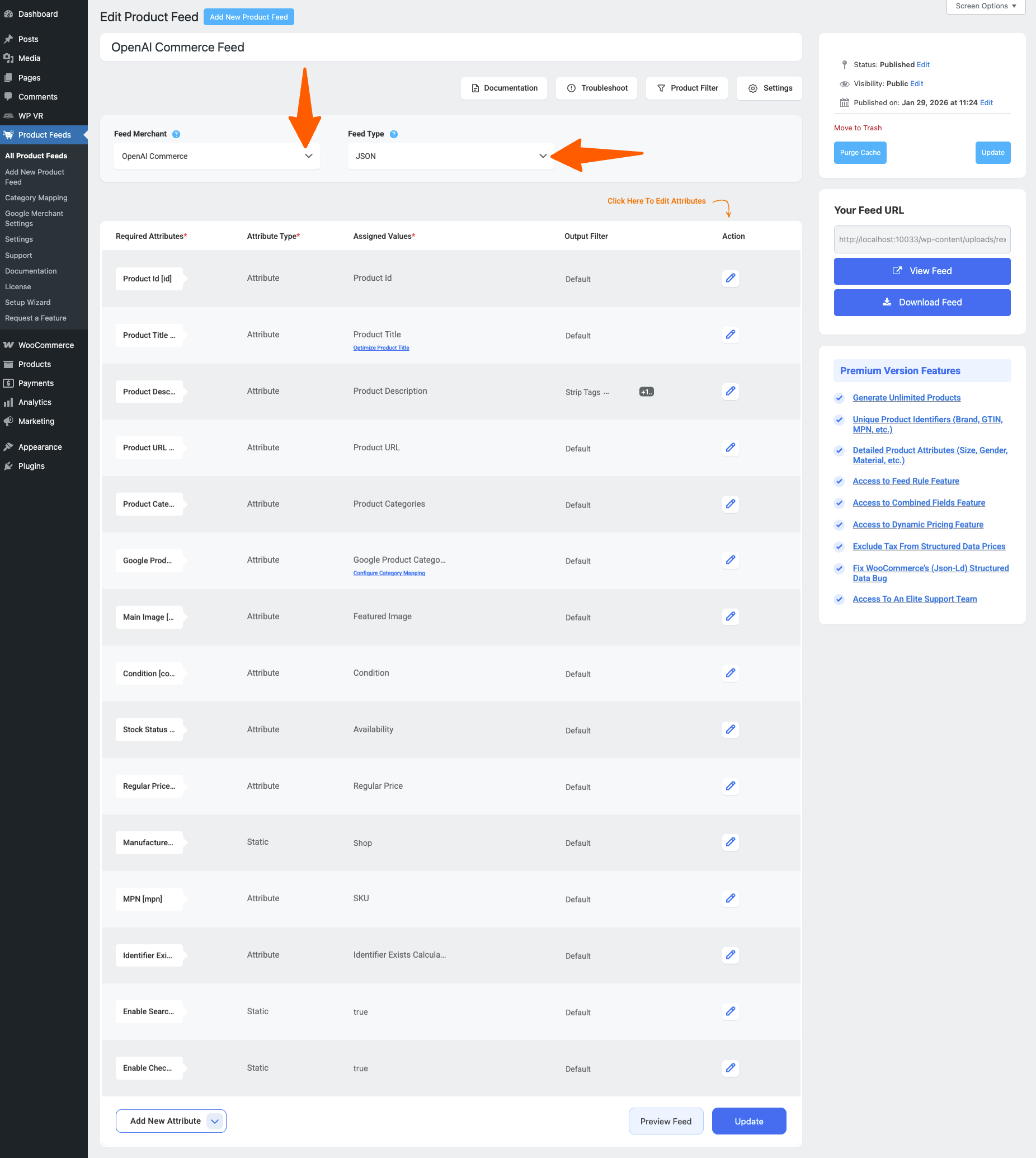This screenshot has width=1036, height=1158.
Task: Expand the Feed Type JSON dropdown
Action: pos(450,156)
